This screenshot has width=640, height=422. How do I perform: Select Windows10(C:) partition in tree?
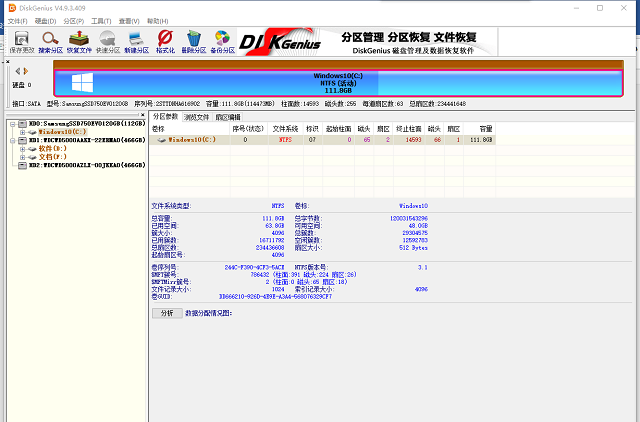pyautogui.click(x=62, y=132)
